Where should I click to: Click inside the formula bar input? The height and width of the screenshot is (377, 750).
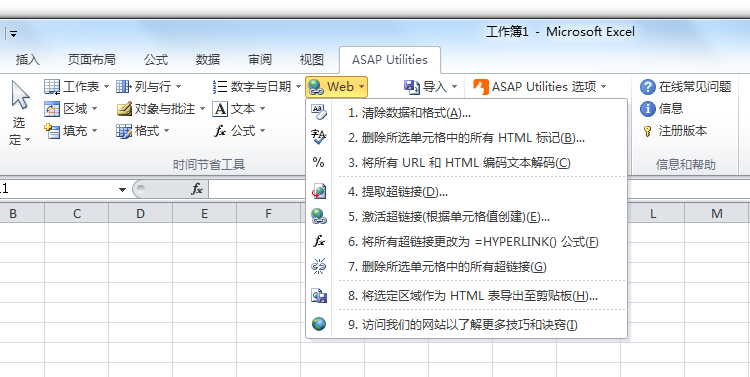pos(478,189)
